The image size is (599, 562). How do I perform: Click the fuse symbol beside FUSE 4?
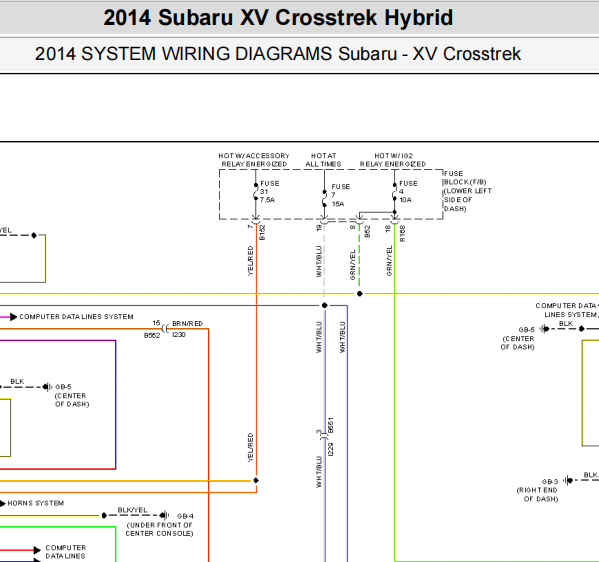(394, 192)
